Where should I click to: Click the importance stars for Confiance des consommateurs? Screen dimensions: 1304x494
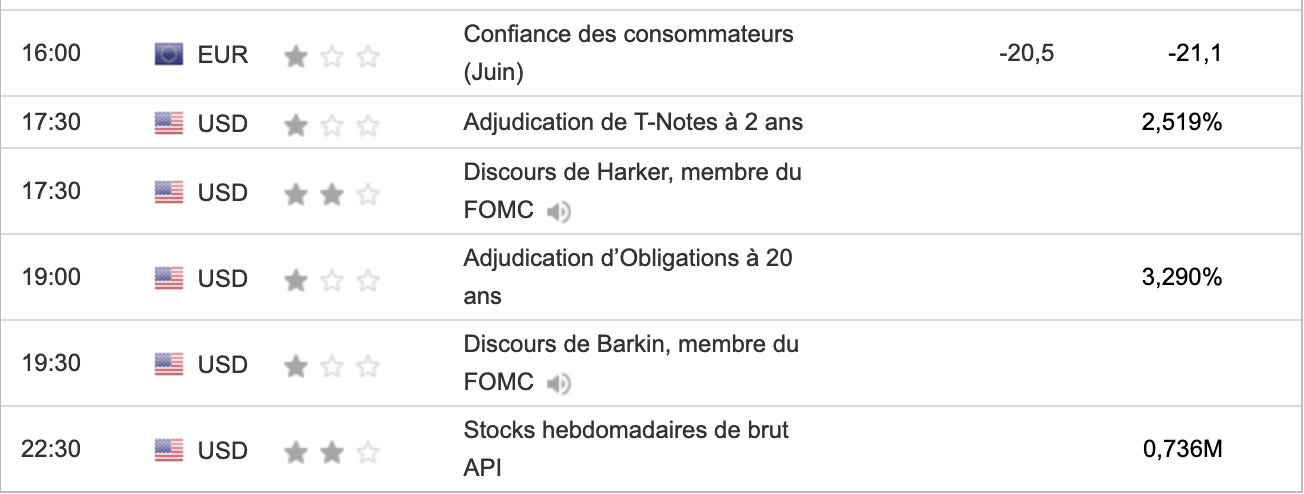(x=331, y=56)
